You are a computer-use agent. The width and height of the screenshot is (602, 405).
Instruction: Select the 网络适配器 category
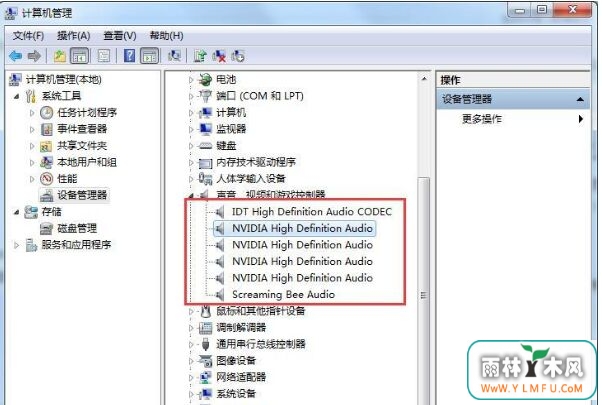point(241,377)
